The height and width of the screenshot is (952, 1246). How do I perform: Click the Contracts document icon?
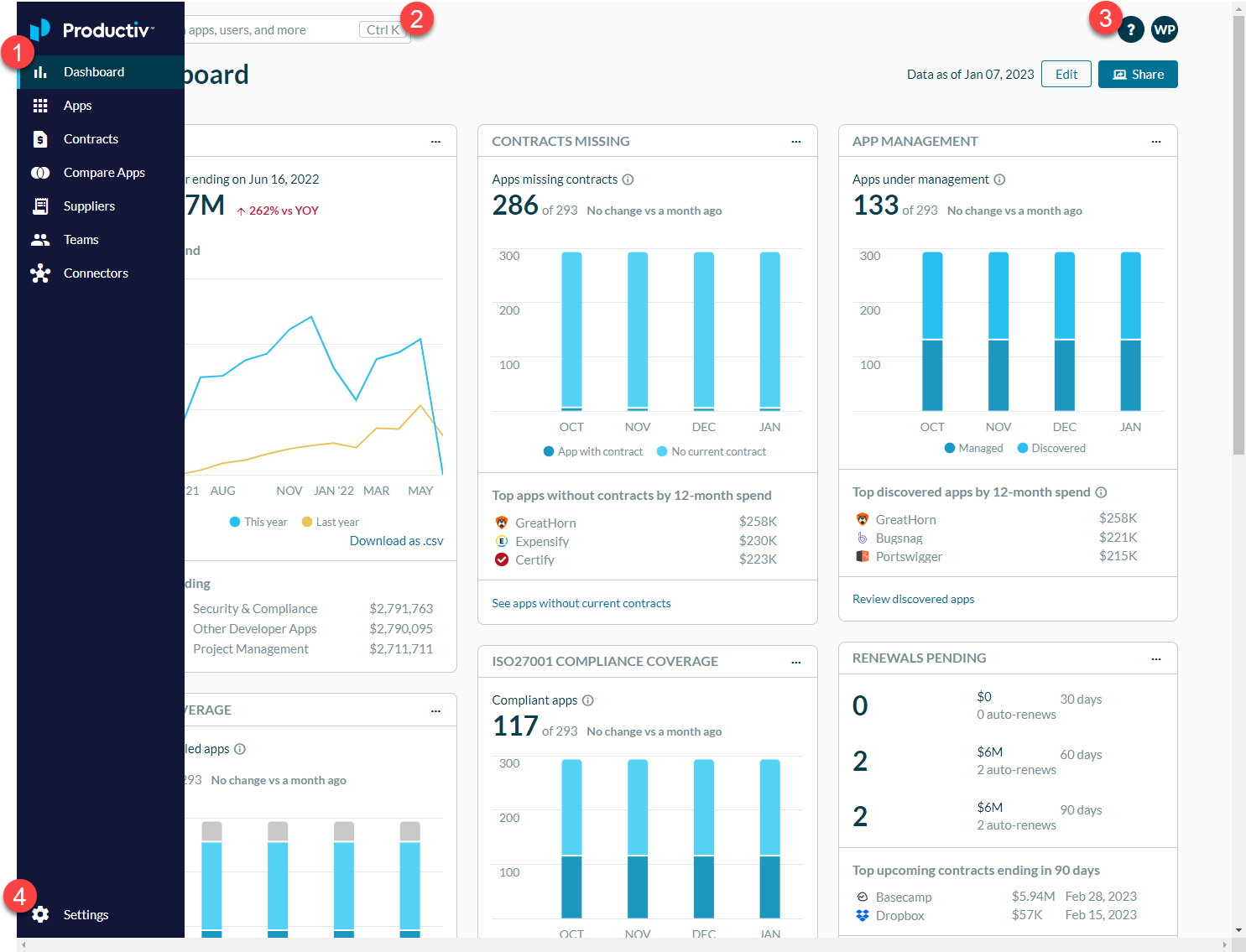click(40, 139)
